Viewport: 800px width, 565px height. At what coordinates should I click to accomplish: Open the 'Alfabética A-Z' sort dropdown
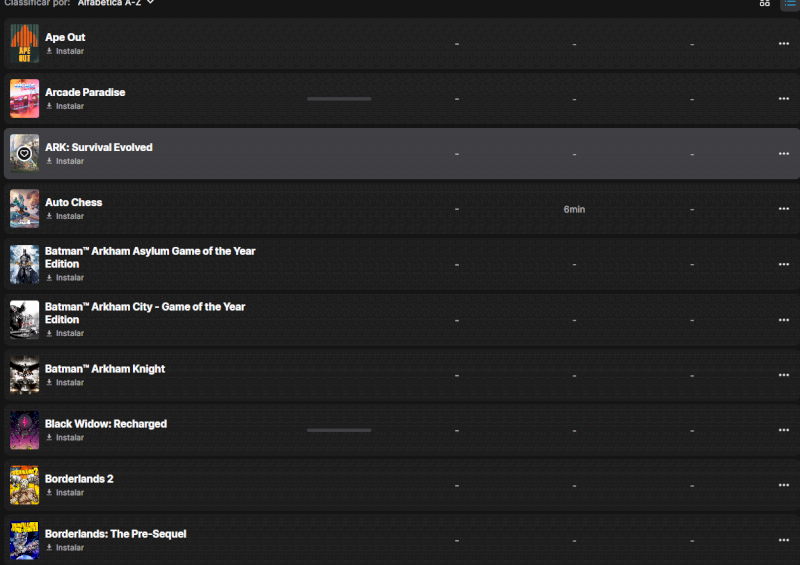[116, 3]
